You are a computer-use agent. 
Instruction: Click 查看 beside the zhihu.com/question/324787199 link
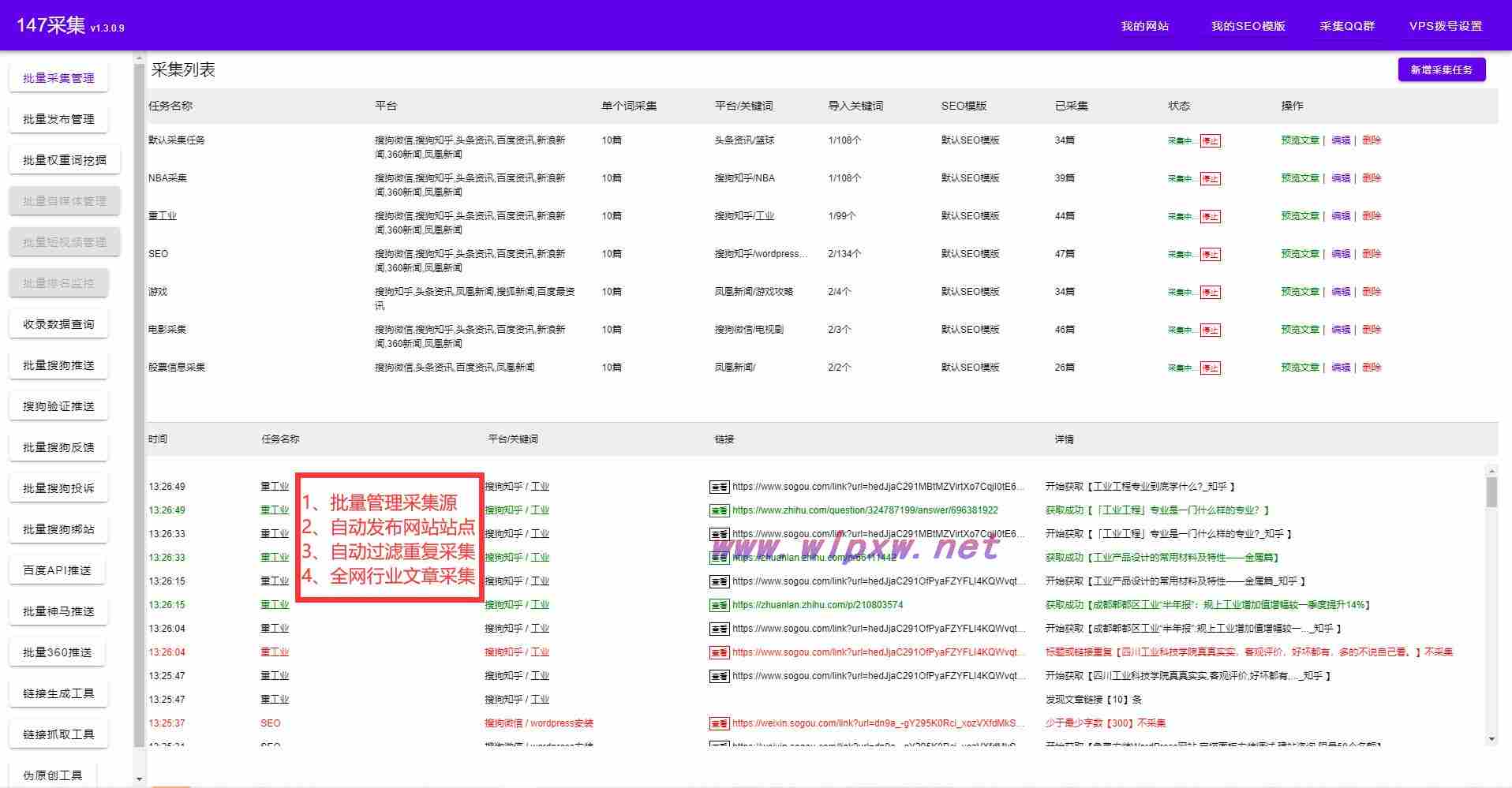719,511
